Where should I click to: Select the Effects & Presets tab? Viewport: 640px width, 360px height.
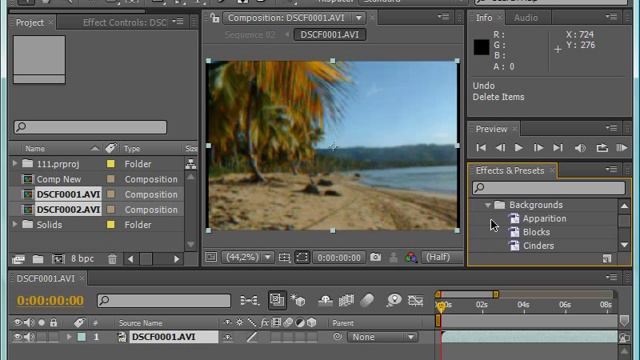point(510,171)
